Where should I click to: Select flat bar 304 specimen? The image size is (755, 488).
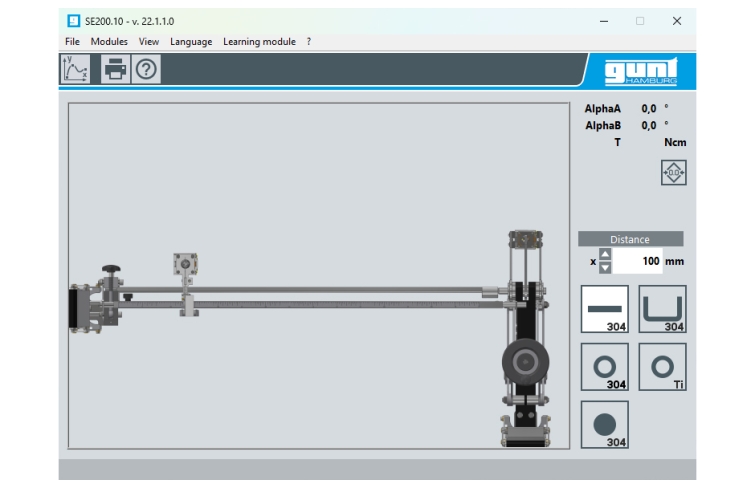(605, 309)
